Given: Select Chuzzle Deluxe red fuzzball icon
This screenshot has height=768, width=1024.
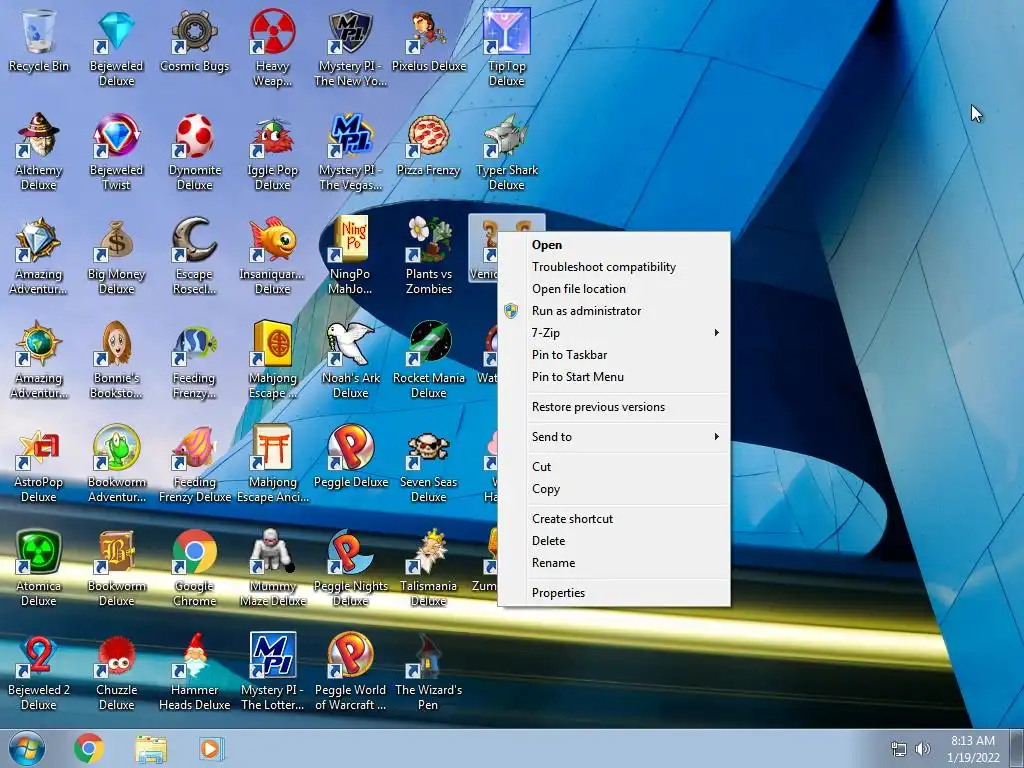Looking at the screenshot, I should click(x=116, y=656).
